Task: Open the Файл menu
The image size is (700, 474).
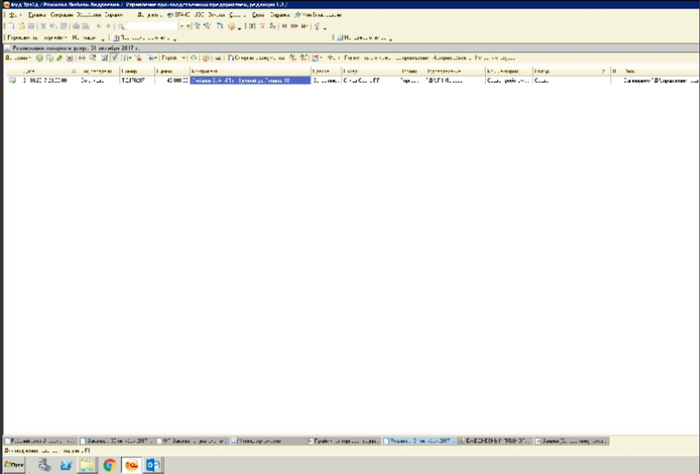Action: click(14, 16)
